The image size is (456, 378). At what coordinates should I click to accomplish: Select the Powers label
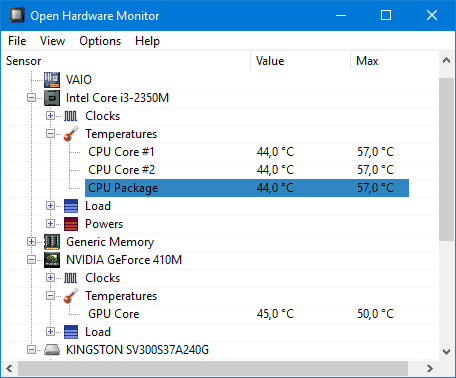(104, 224)
